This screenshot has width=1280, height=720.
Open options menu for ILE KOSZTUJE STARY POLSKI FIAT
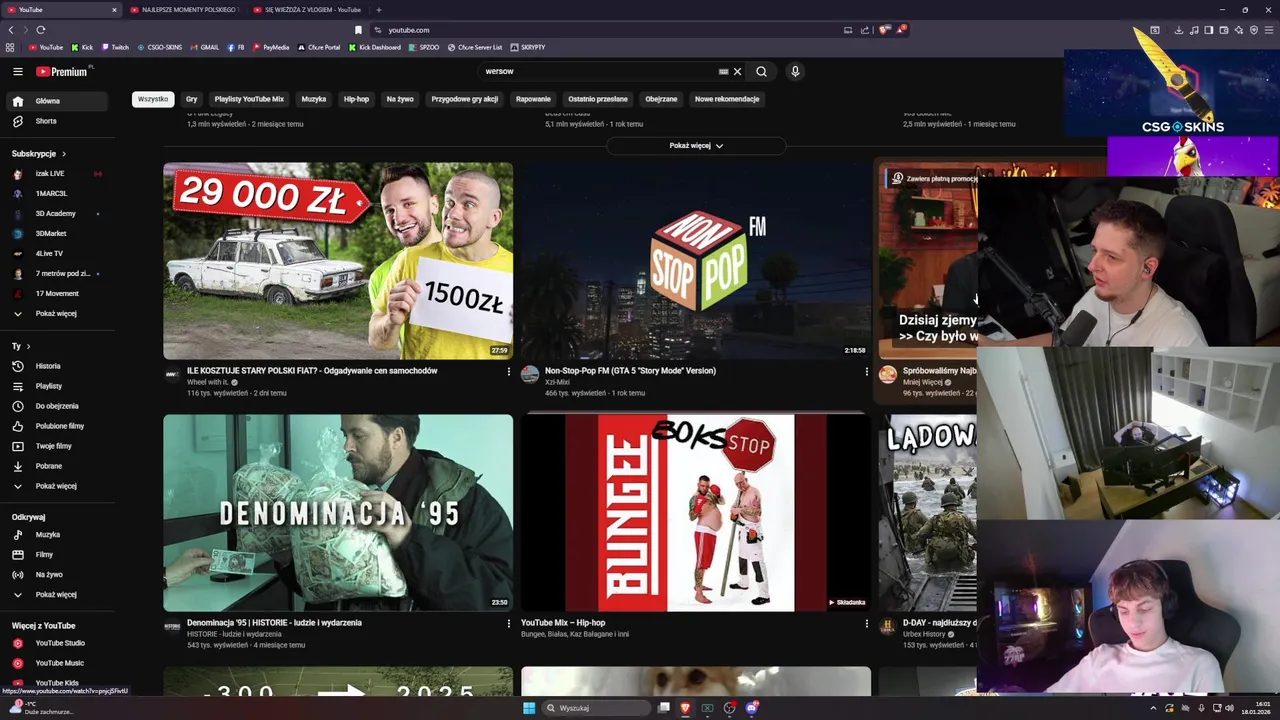[x=508, y=372]
